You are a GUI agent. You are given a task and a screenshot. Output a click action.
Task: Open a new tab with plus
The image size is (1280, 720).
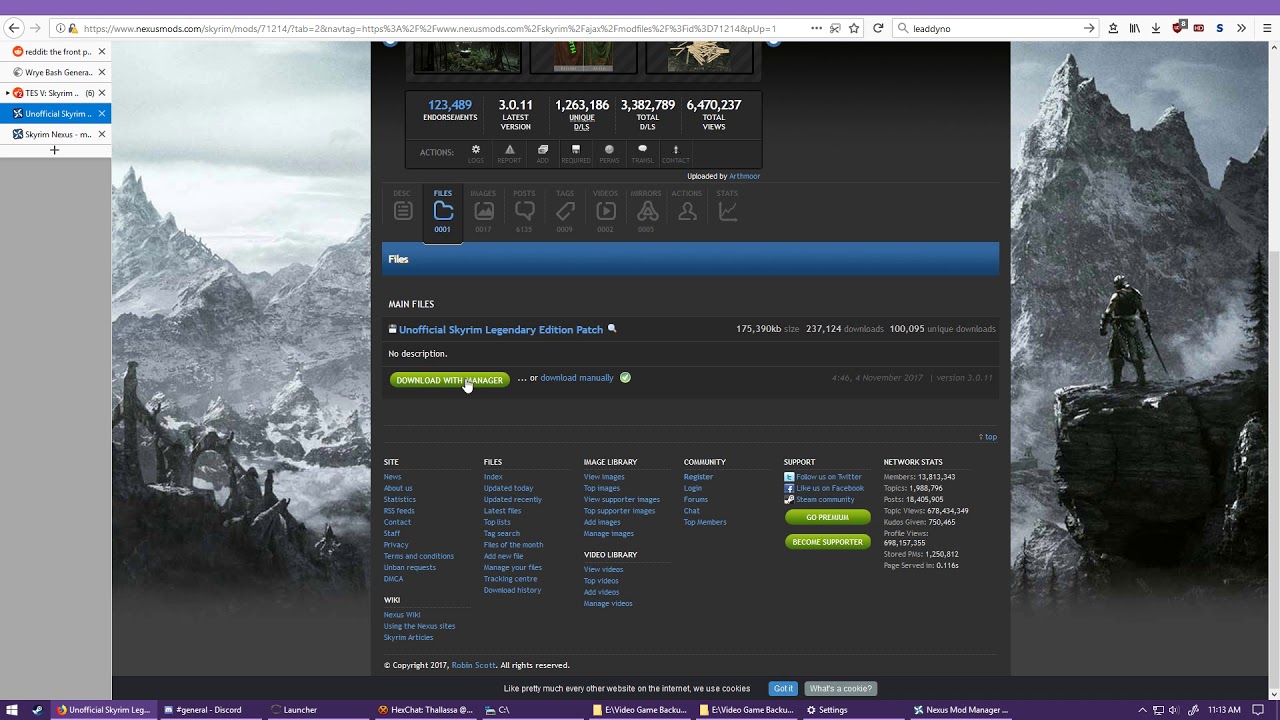point(55,150)
